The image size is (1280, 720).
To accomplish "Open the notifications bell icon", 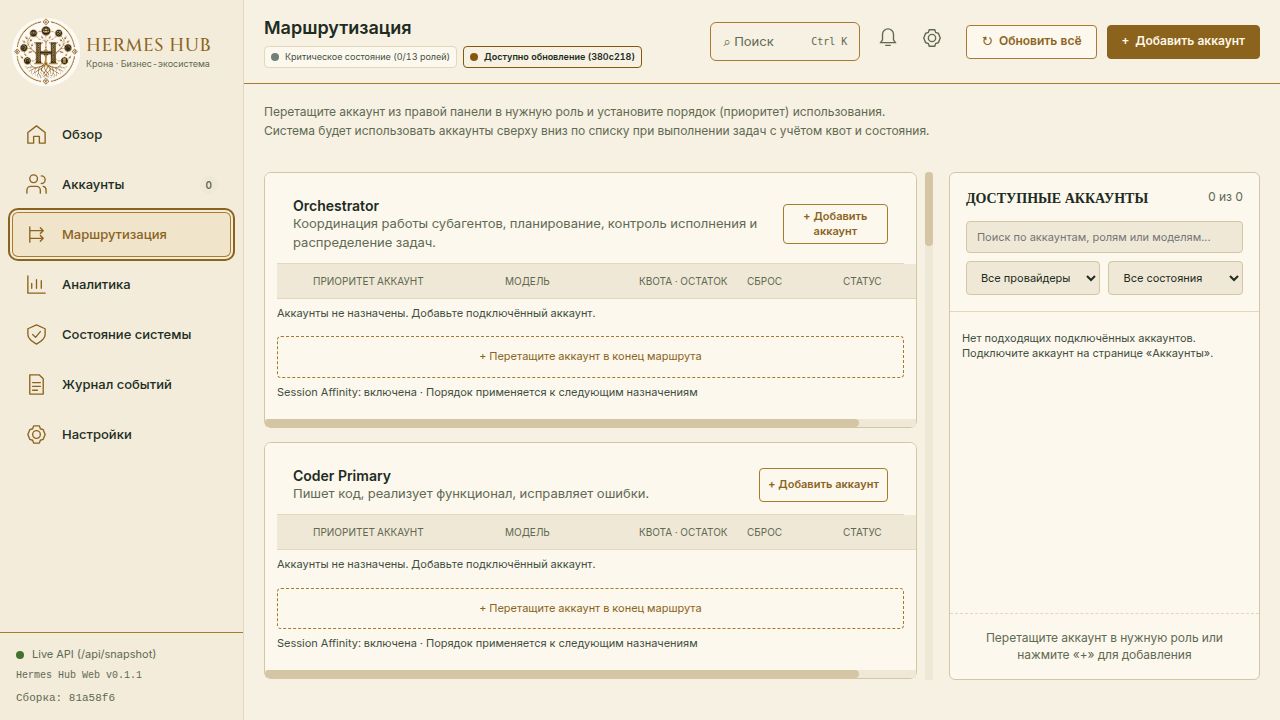I will click(x=887, y=38).
